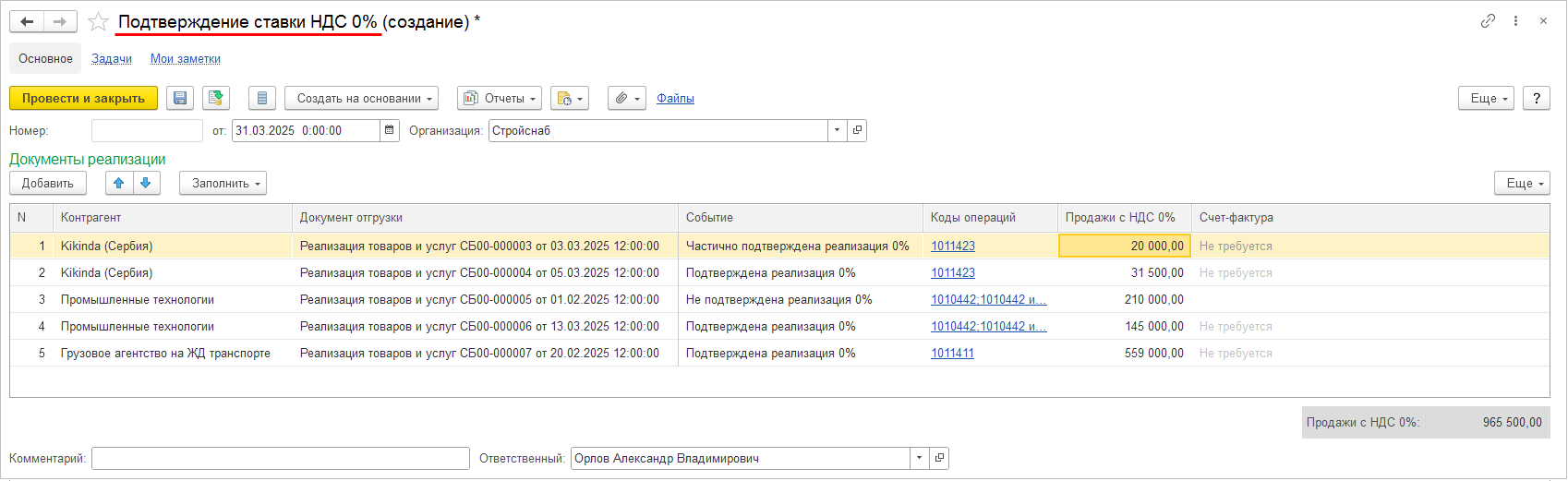The width and height of the screenshot is (1568, 481).
Task: Open the Файлы link
Action: [675, 98]
